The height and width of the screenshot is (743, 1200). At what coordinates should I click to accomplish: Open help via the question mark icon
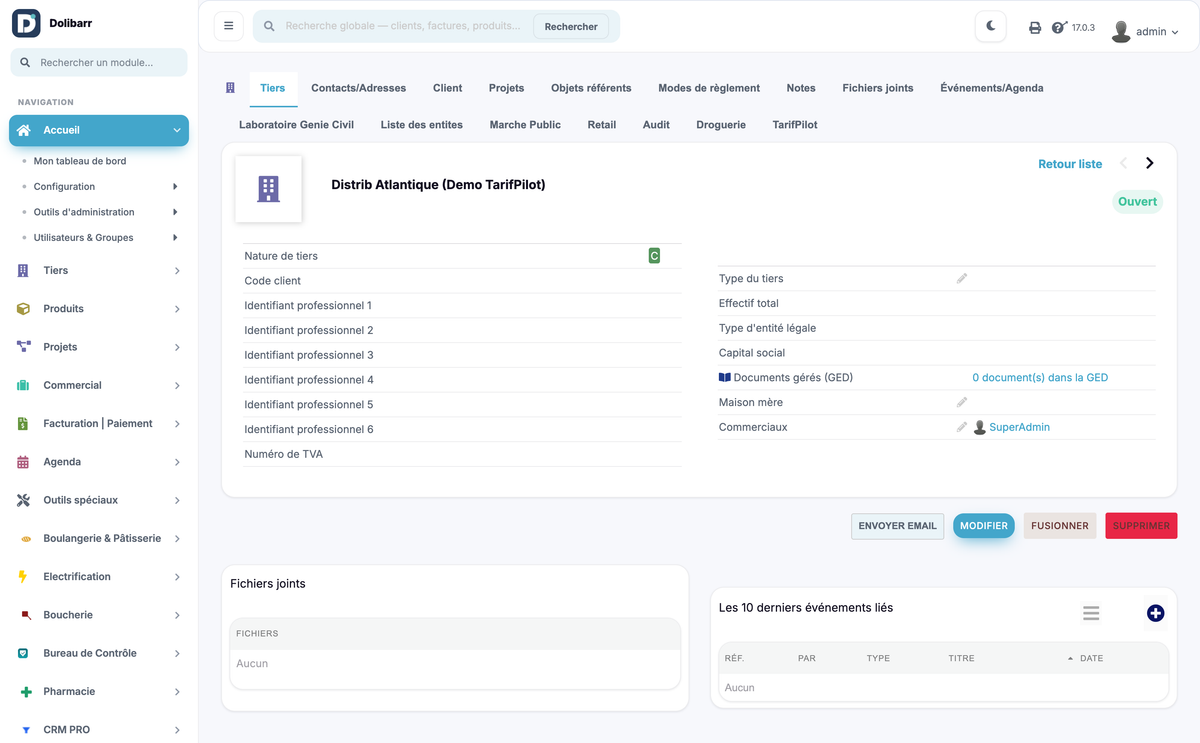[x=1059, y=28]
